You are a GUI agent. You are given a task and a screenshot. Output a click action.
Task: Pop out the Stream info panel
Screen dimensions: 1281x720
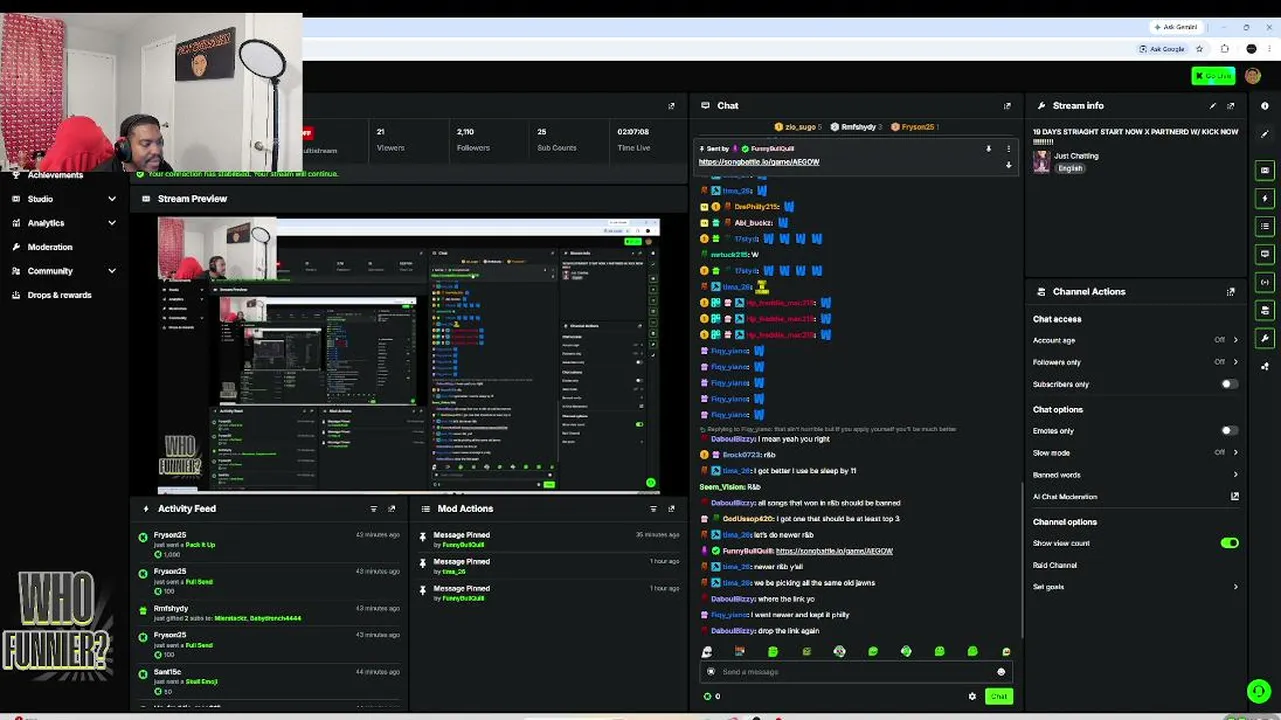coord(1231,106)
